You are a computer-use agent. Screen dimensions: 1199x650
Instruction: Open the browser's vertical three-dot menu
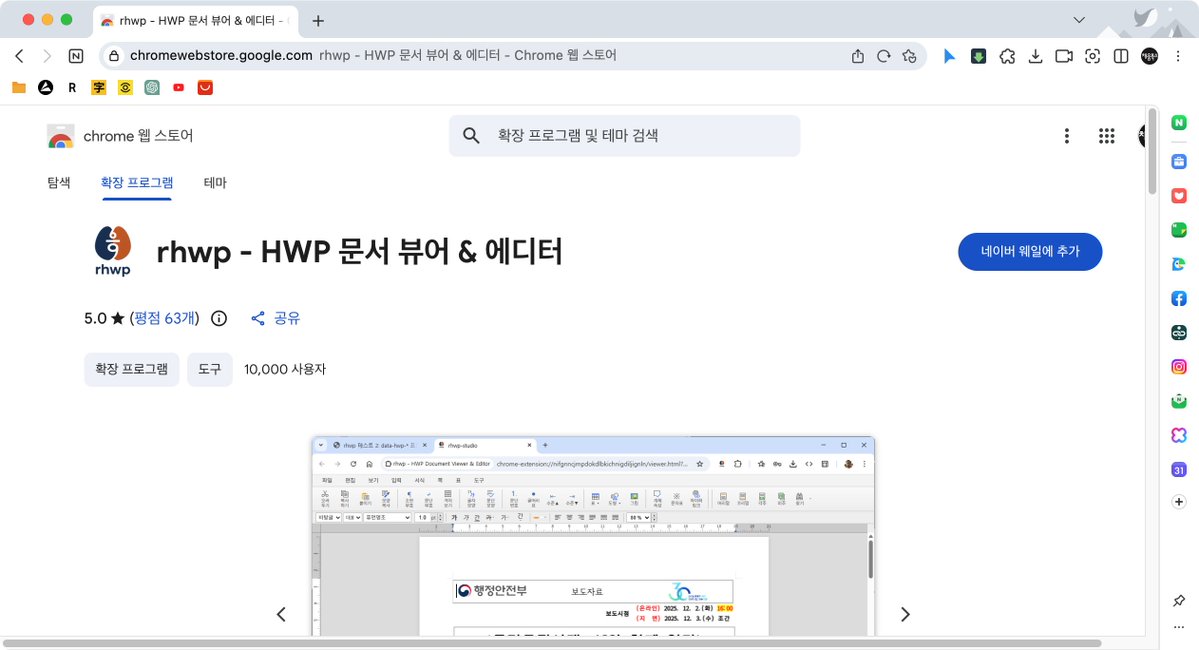point(1178,56)
